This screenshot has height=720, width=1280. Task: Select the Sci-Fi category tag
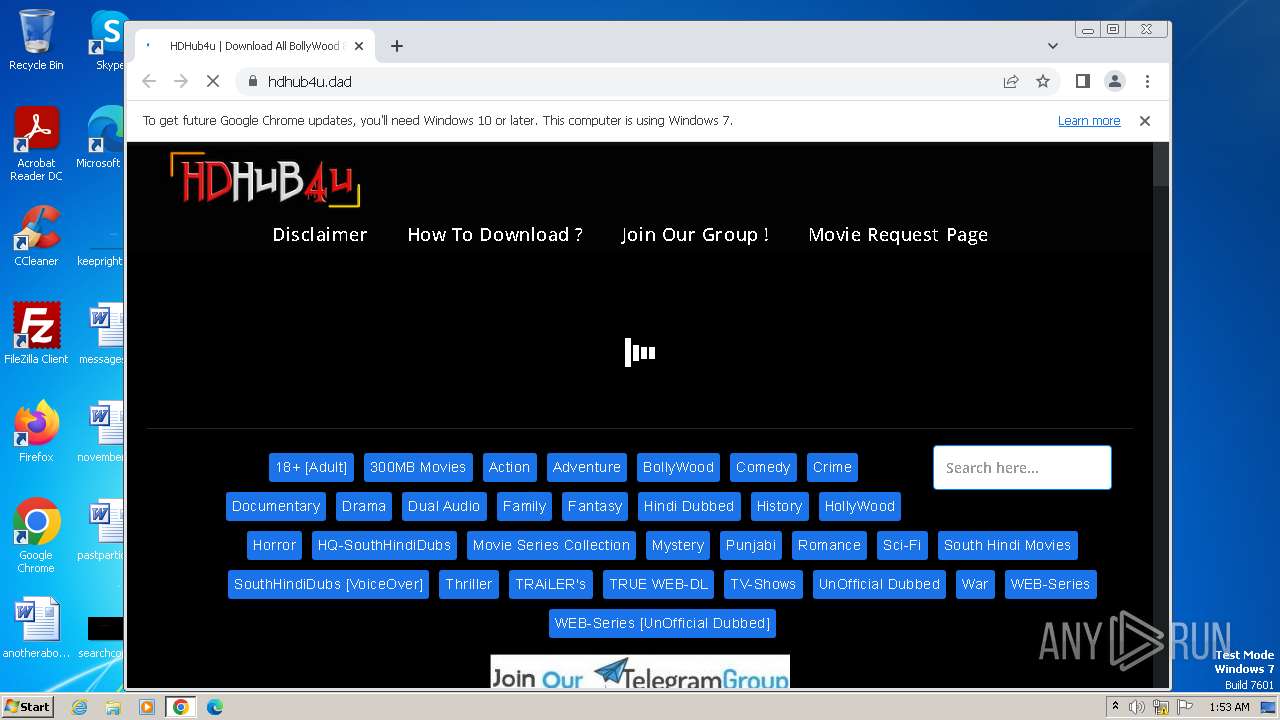pos(902,545)
